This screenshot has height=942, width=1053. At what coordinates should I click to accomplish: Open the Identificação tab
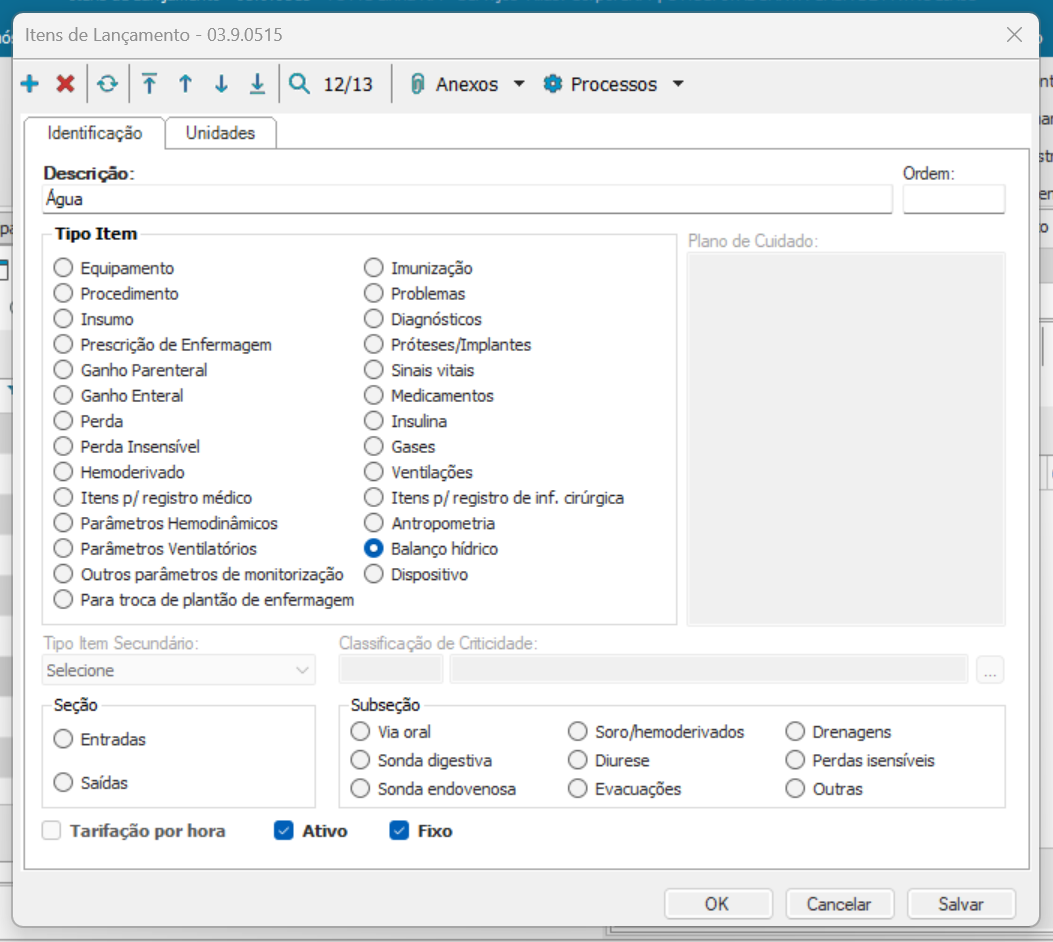coord(95,133)
